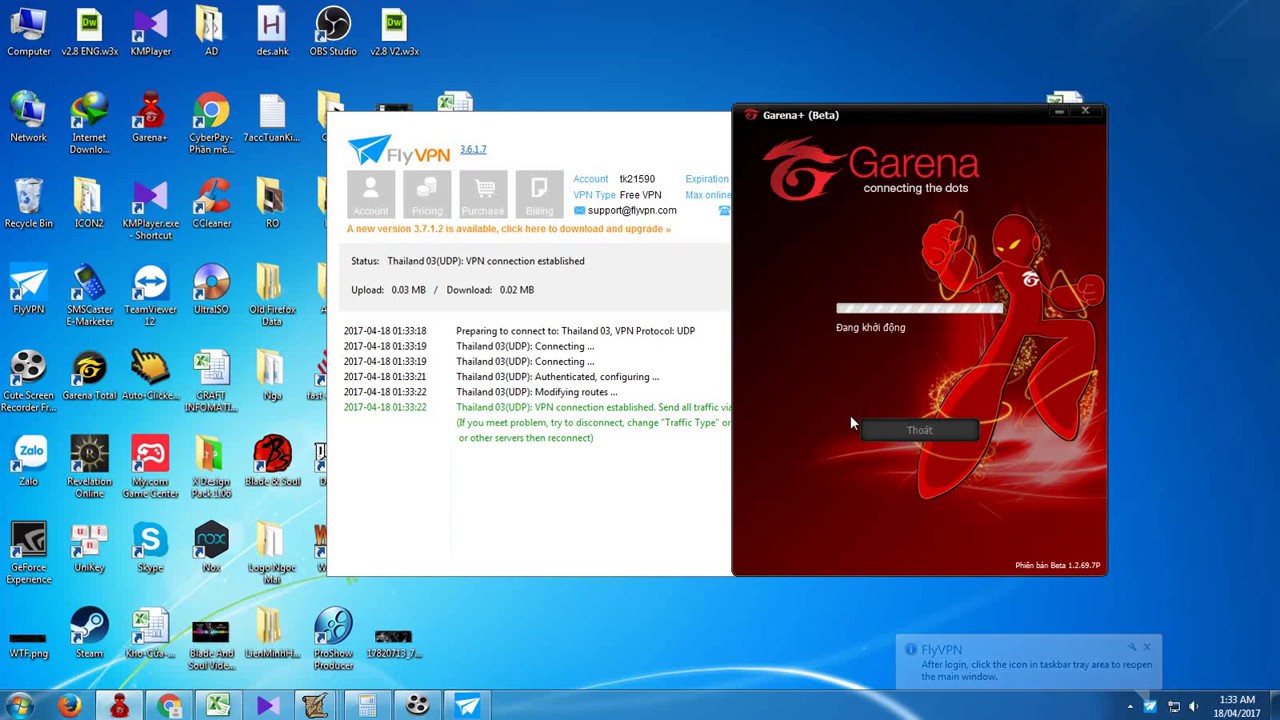Click the Garena+ loading progress bar
Screen dimensions: 1280x720
click(919, 309)
